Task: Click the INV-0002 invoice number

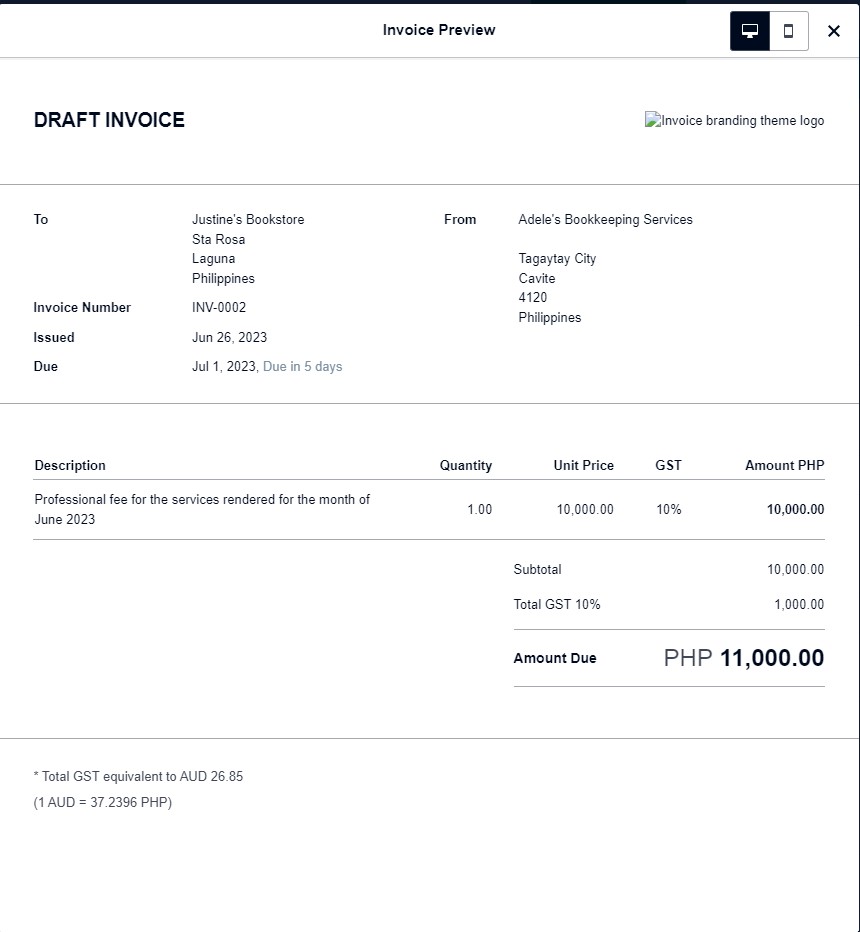Action: pyautogui.click(x=219, y=308)
